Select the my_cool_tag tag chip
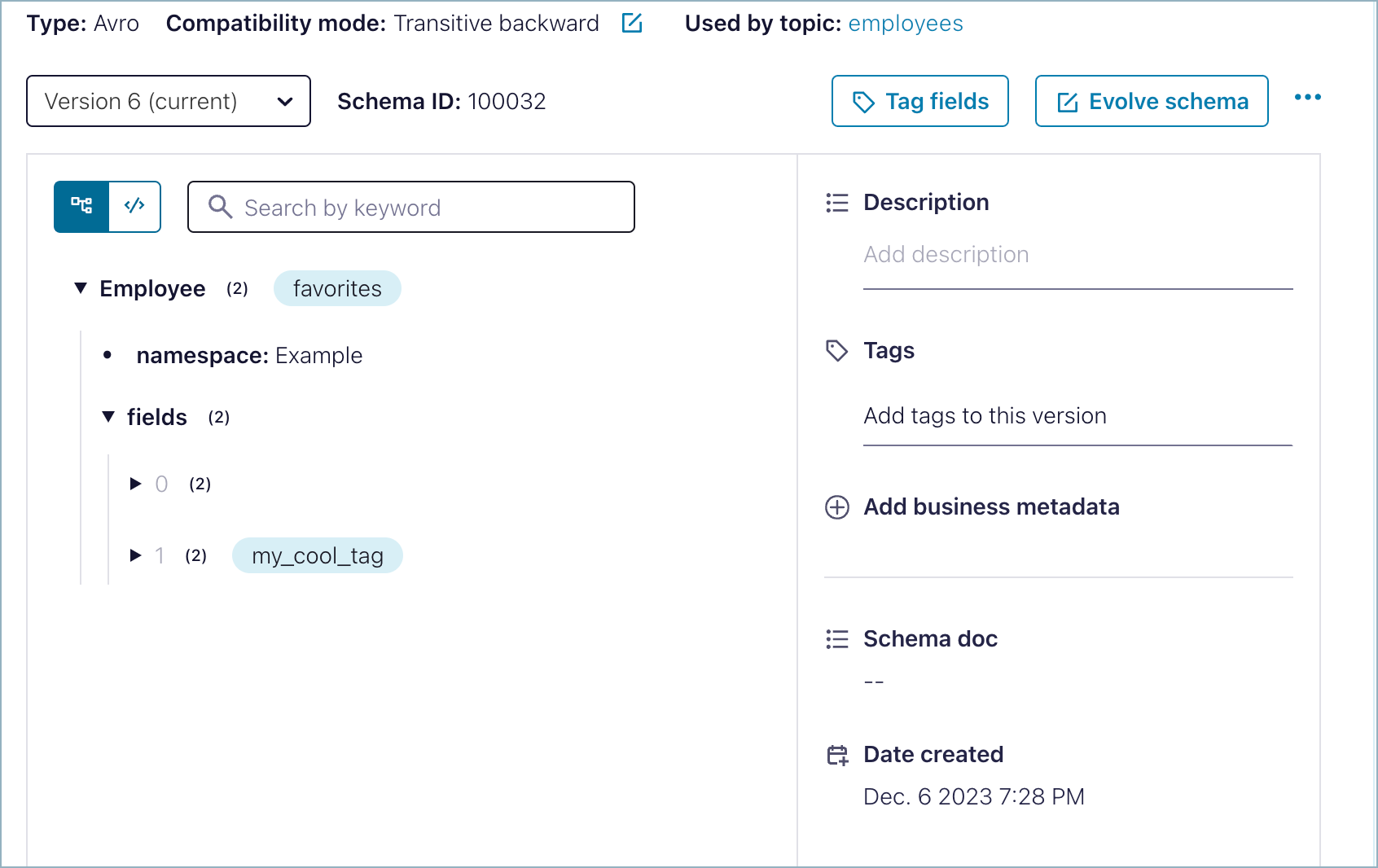 click(x=317, y=556)
